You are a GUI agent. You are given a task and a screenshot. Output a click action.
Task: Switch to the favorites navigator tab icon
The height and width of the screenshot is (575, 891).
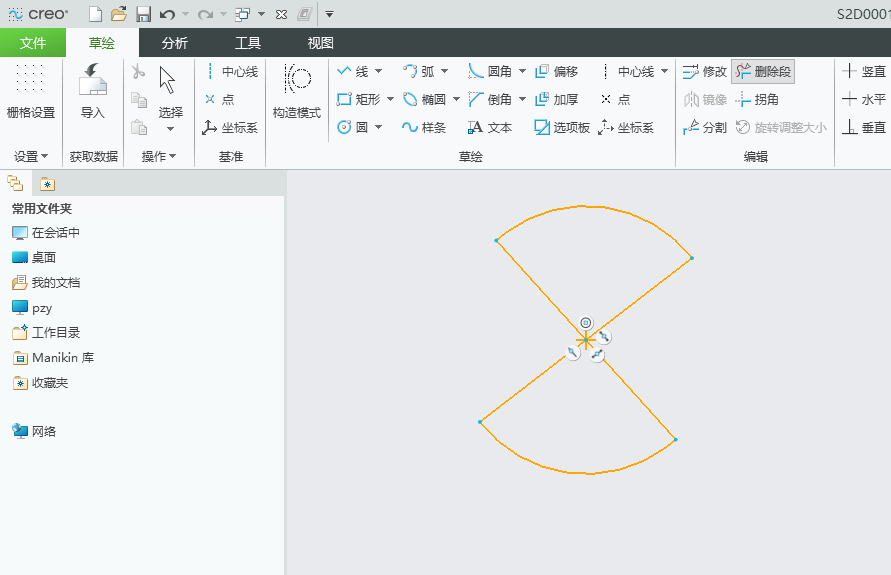47,184
